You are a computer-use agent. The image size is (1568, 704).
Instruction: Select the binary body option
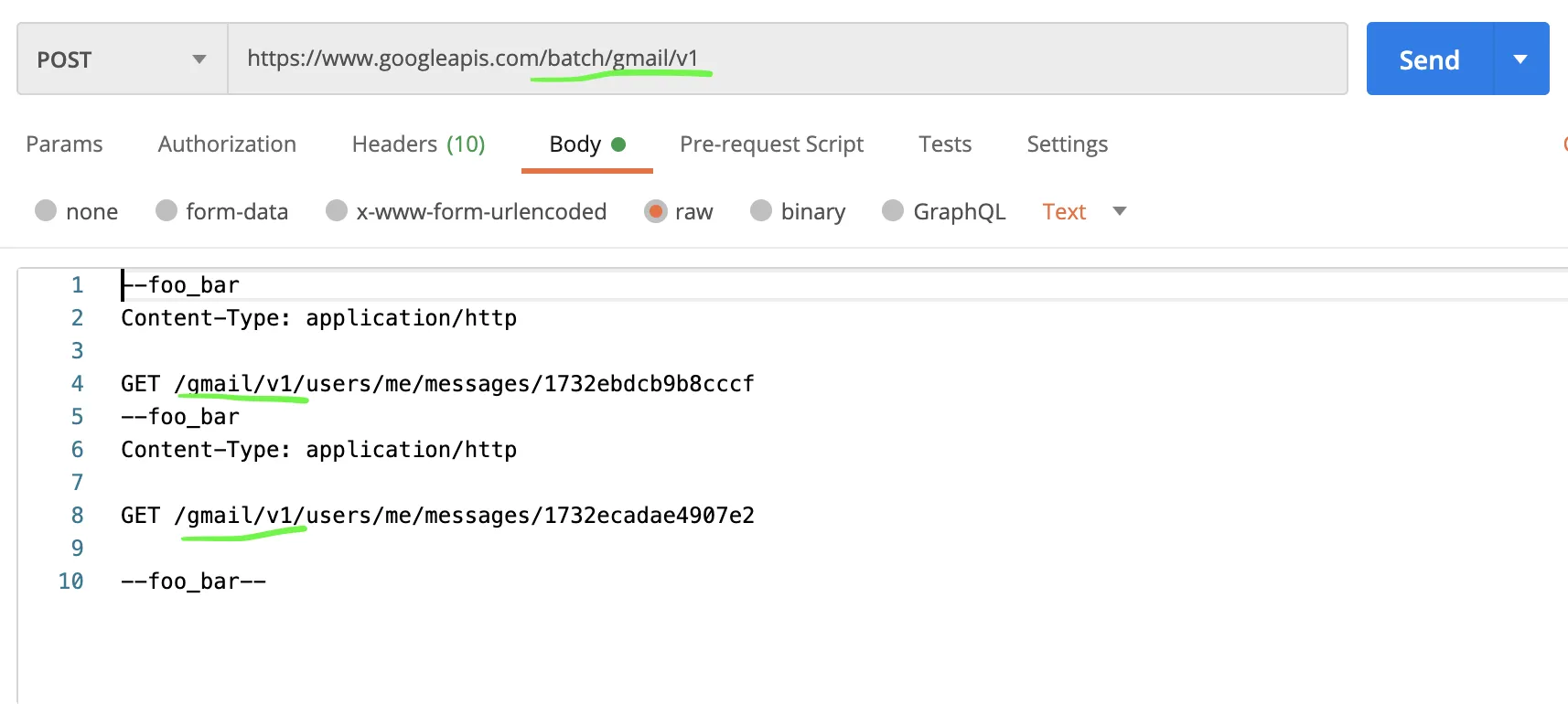point(761,211)
